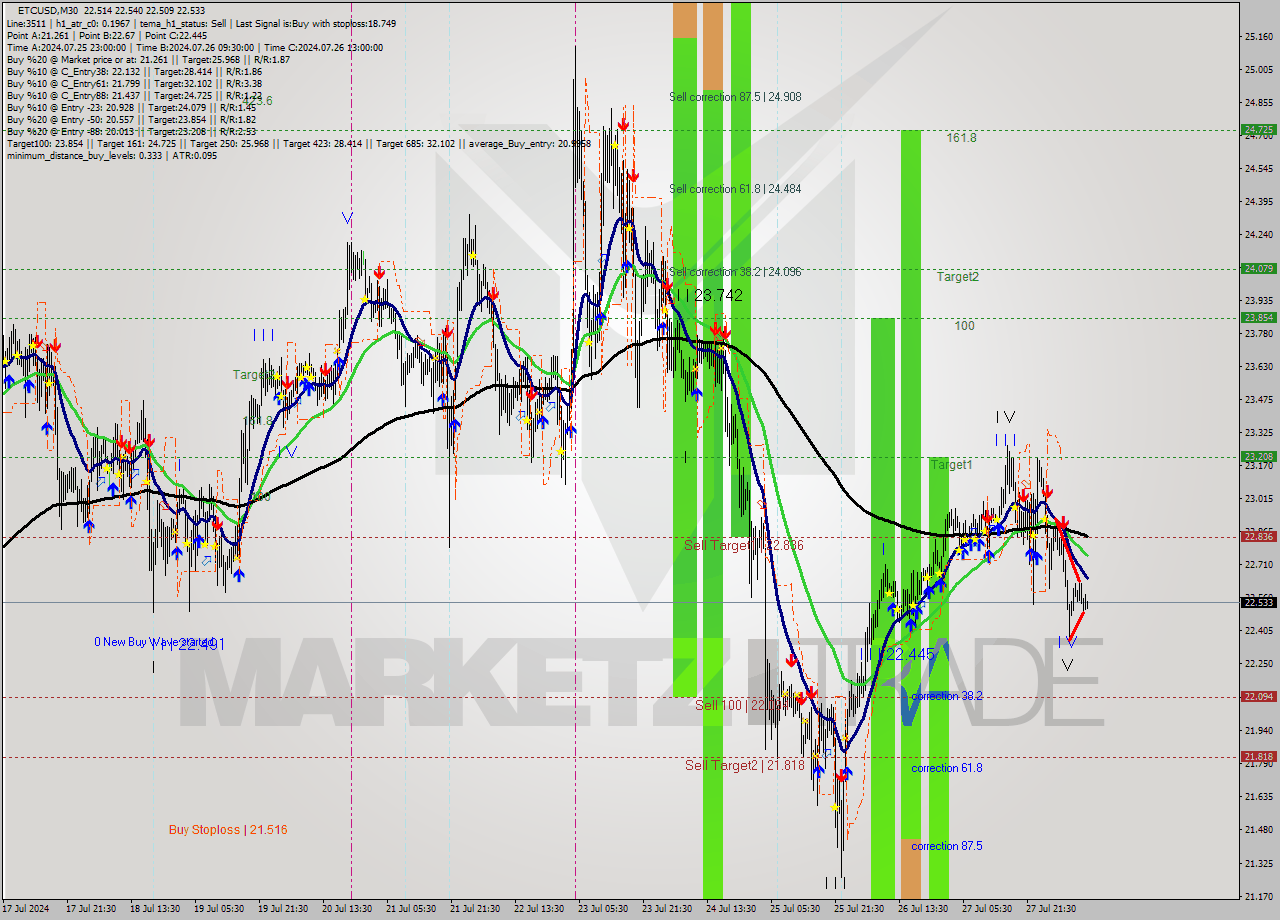Select the 'Buy %20 @ Entry -50: 20.557' line

[x=131, y=120]
